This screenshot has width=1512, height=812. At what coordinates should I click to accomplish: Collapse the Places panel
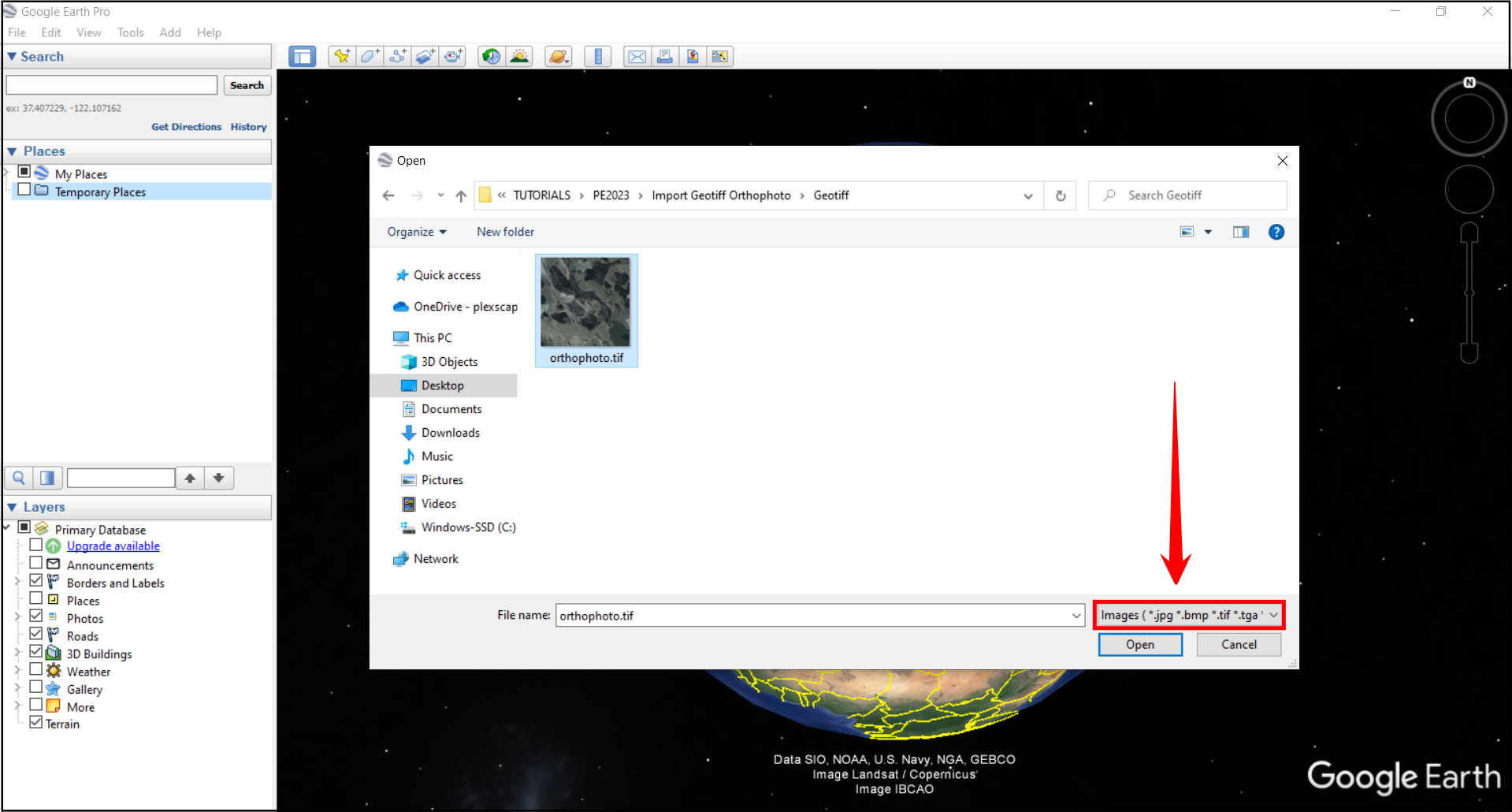click(x=12, y=151)
